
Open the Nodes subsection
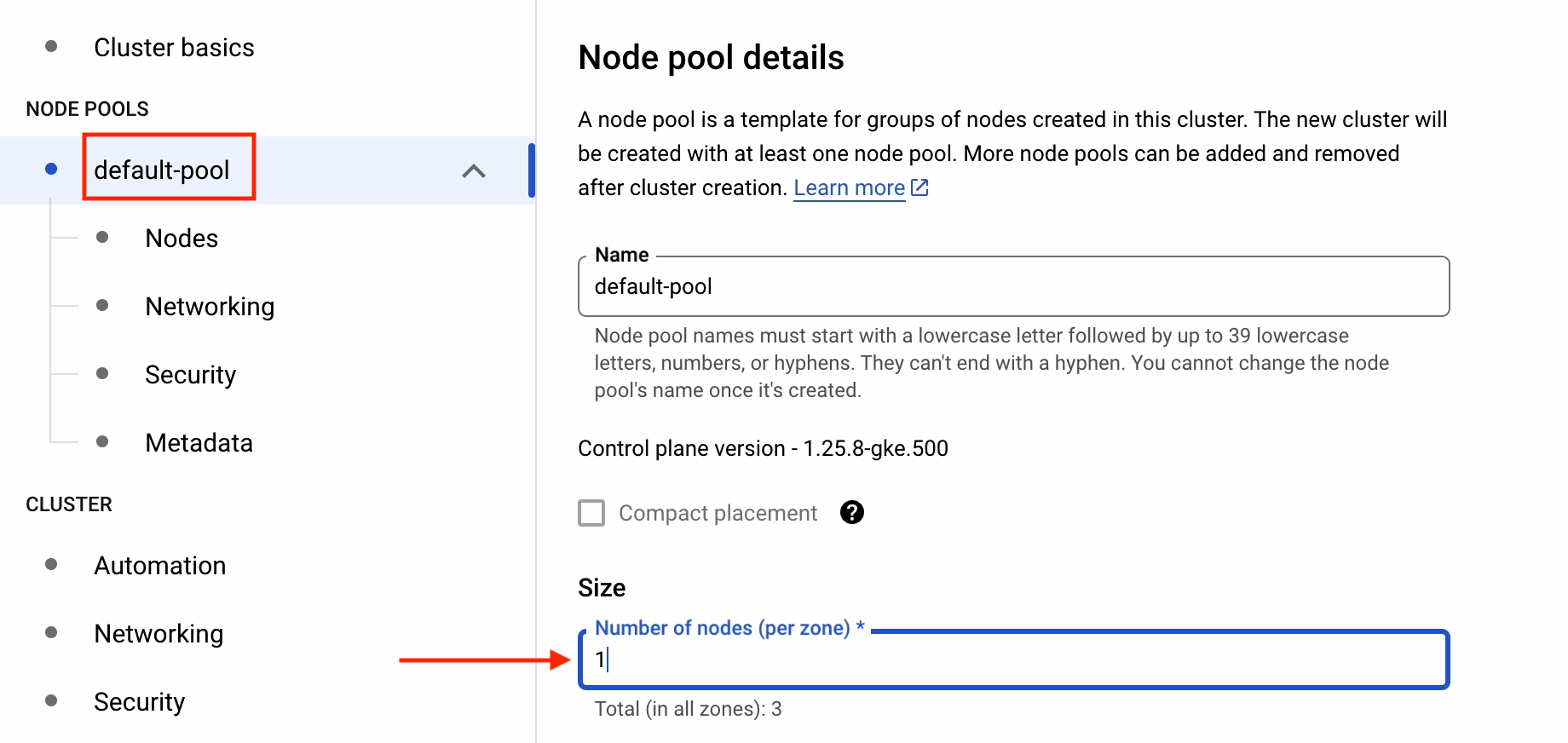182,239
